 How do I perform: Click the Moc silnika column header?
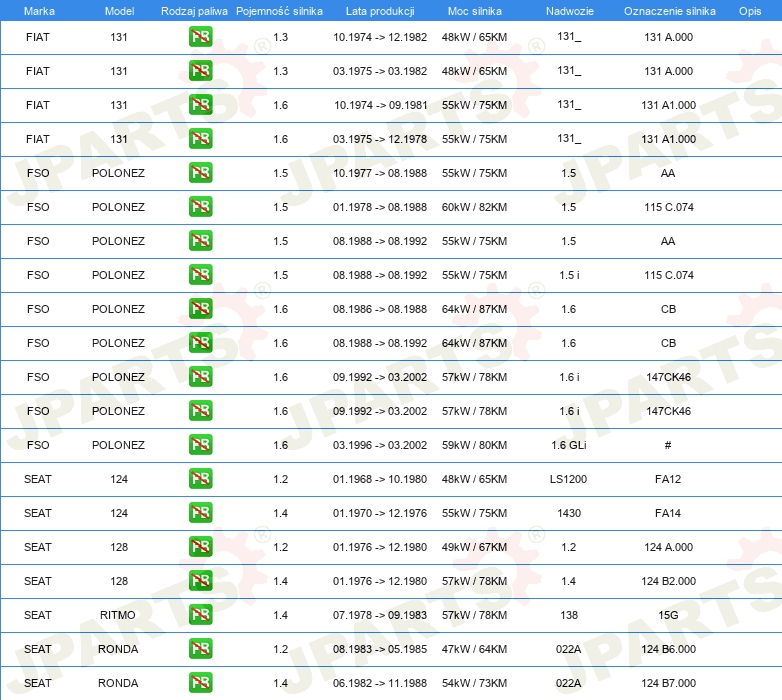[x=474, y=11]
